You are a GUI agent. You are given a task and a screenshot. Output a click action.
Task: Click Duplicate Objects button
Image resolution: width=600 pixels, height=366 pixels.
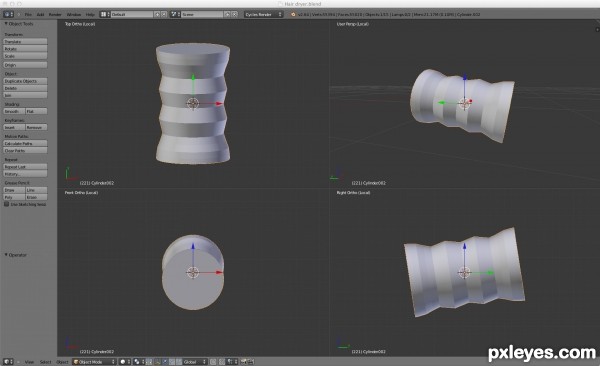(x=25, y=81)
